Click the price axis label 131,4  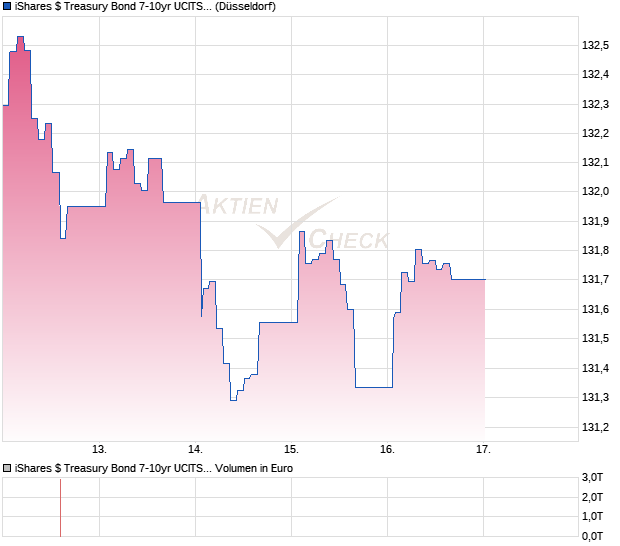coord(595,368)
